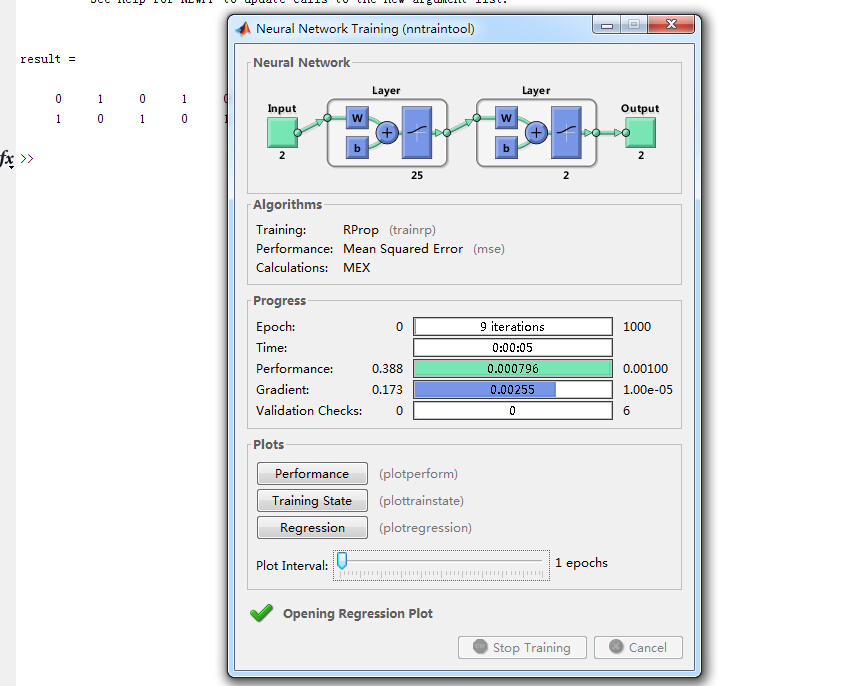Image resolution: width=850 pixels, height=686 pixels.
Task: Click the initial gradient value '0.173'
Action: 388,389
